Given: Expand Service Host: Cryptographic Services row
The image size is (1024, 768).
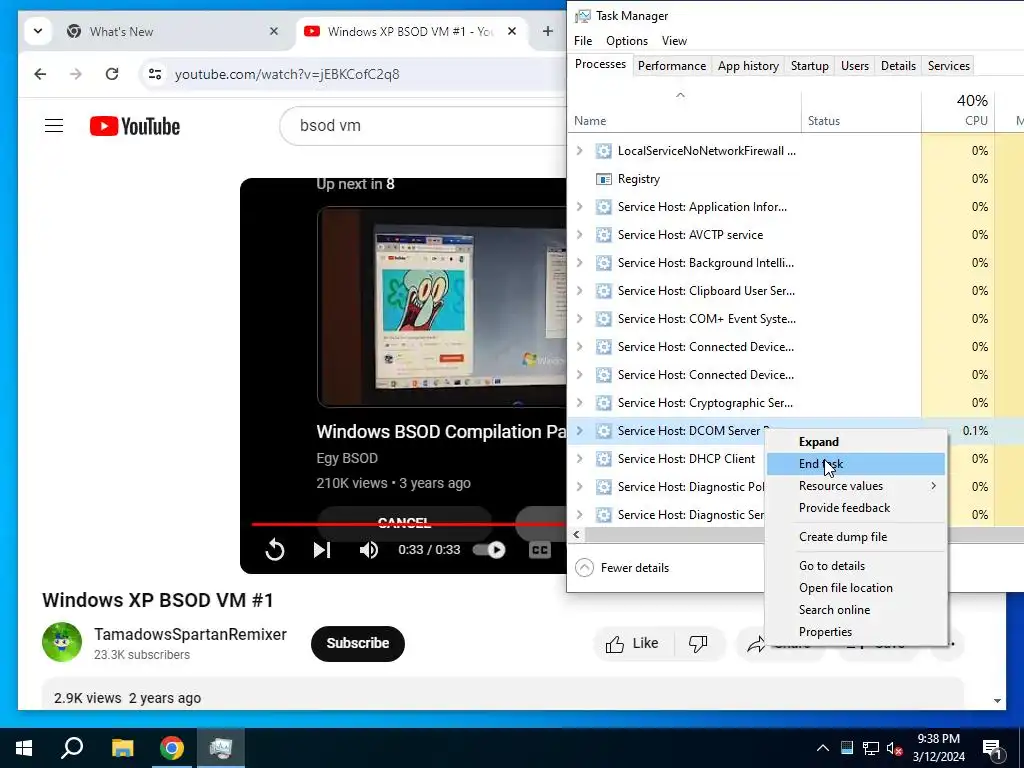Looking at the screenshot, I should tap(579, 403).
